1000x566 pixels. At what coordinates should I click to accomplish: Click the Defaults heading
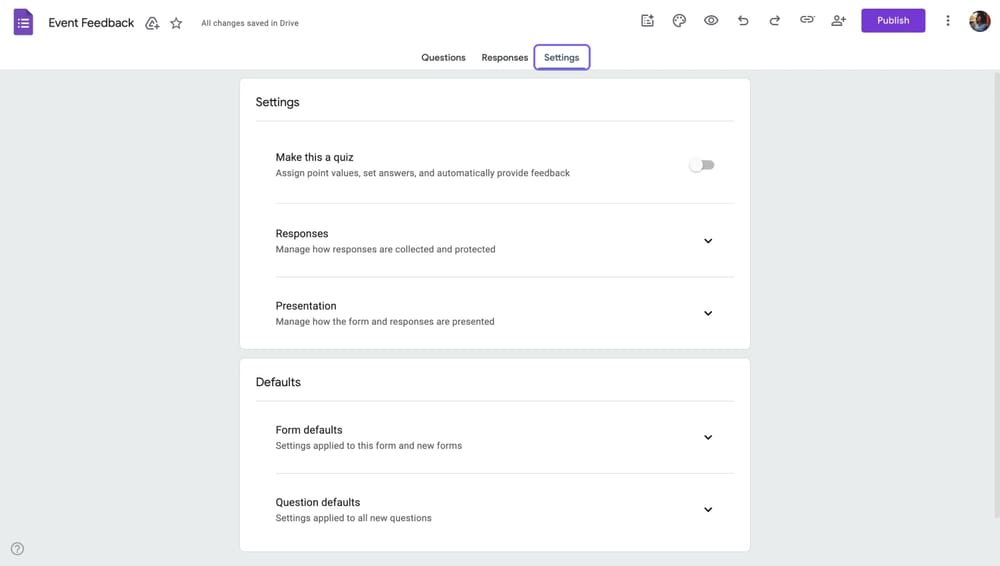tap(278, 382)
